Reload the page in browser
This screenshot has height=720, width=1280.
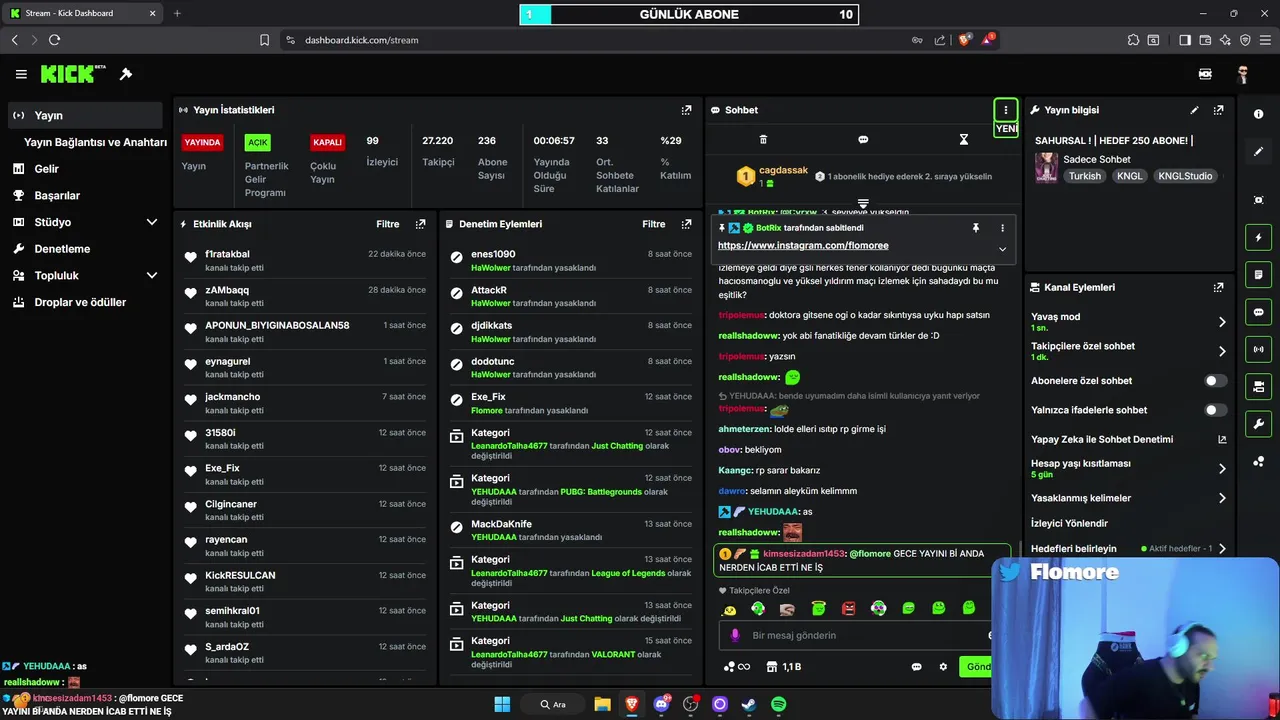point(54,40)
